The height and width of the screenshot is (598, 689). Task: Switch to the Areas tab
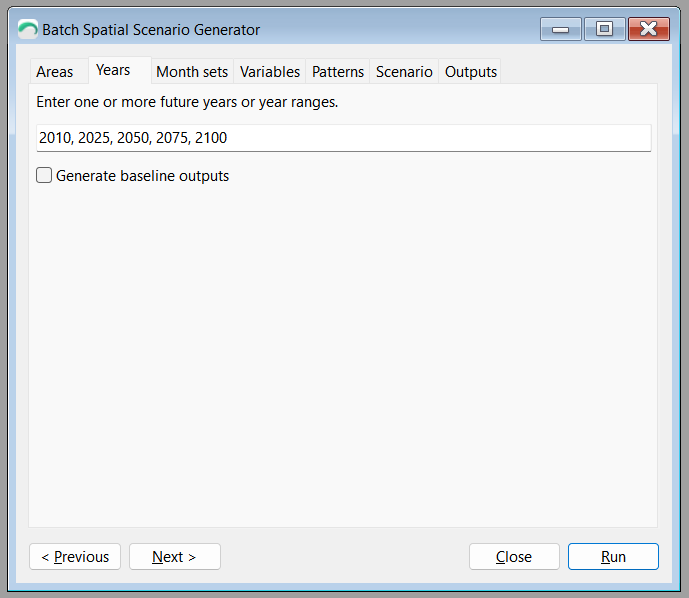(x=55, y=71)
